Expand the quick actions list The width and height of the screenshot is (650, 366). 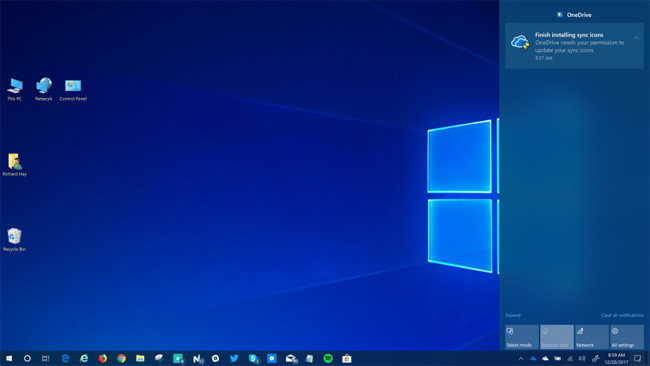[513, 315]
